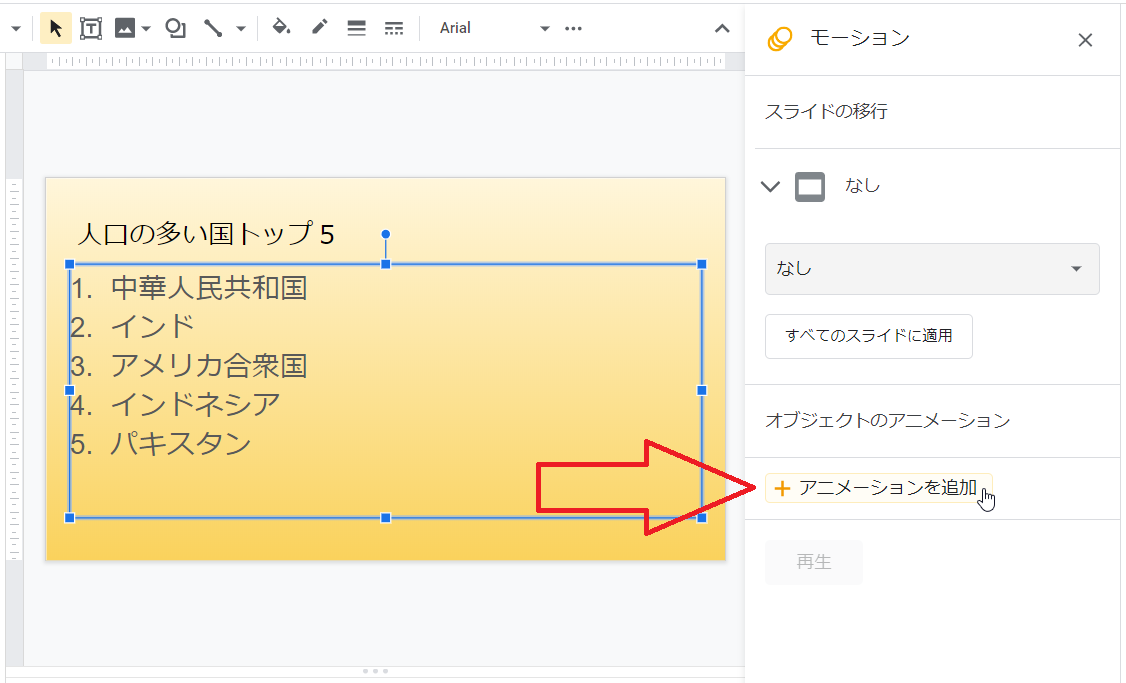The image size is (1126, 683).
Task: Open the leftmost toolbar dropdown arrow
Action: click(x=16, y=29)
